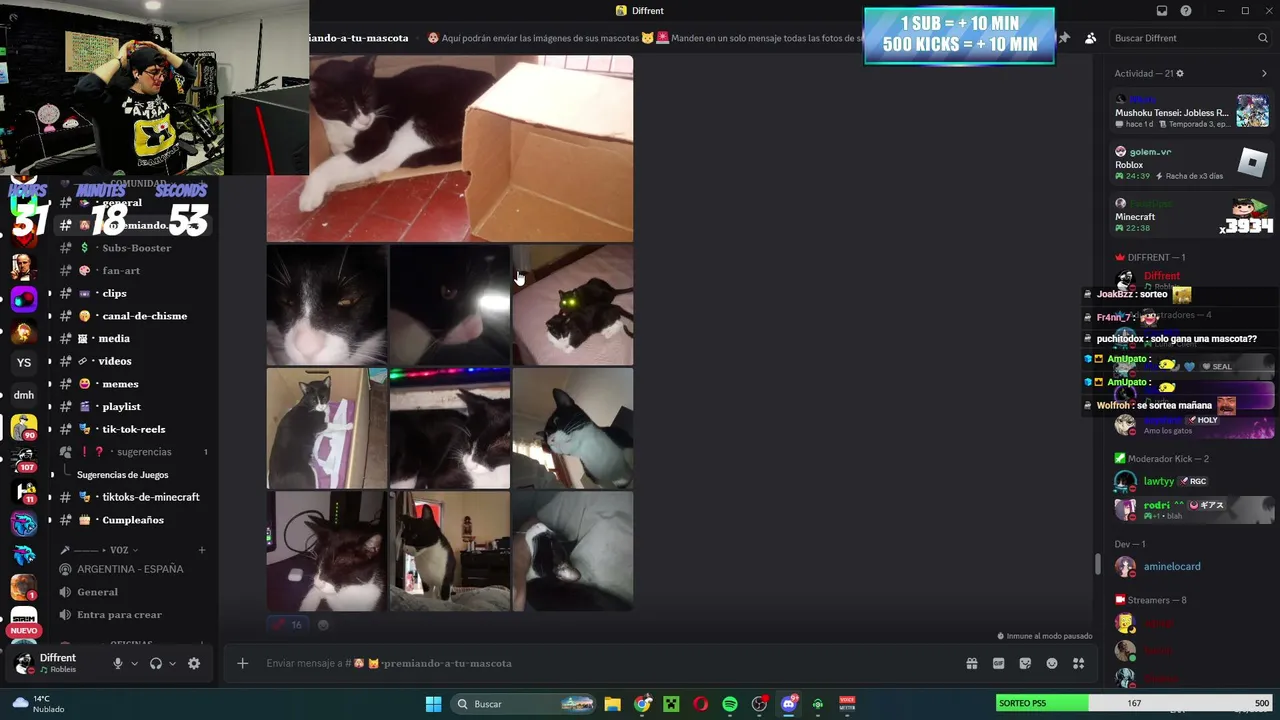Click the taskbar Buscar search box
Screen dimensions: 1280x720
pyautogui.click(x=524, y=704)
